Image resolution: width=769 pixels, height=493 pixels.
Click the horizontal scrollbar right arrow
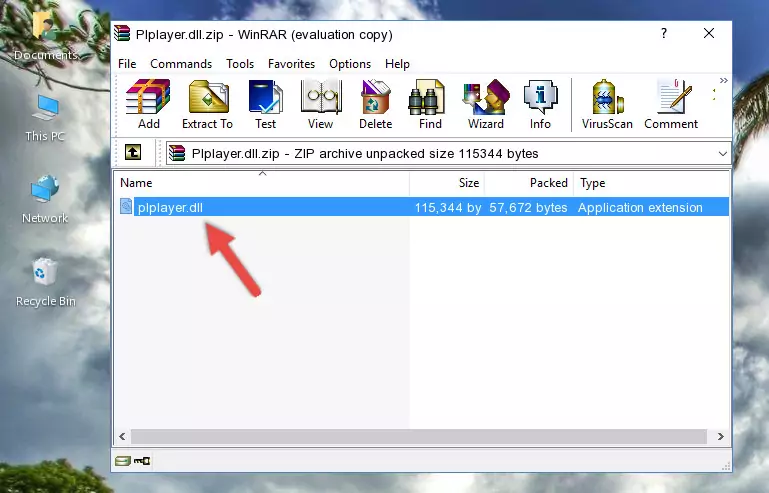click(720, 436)
